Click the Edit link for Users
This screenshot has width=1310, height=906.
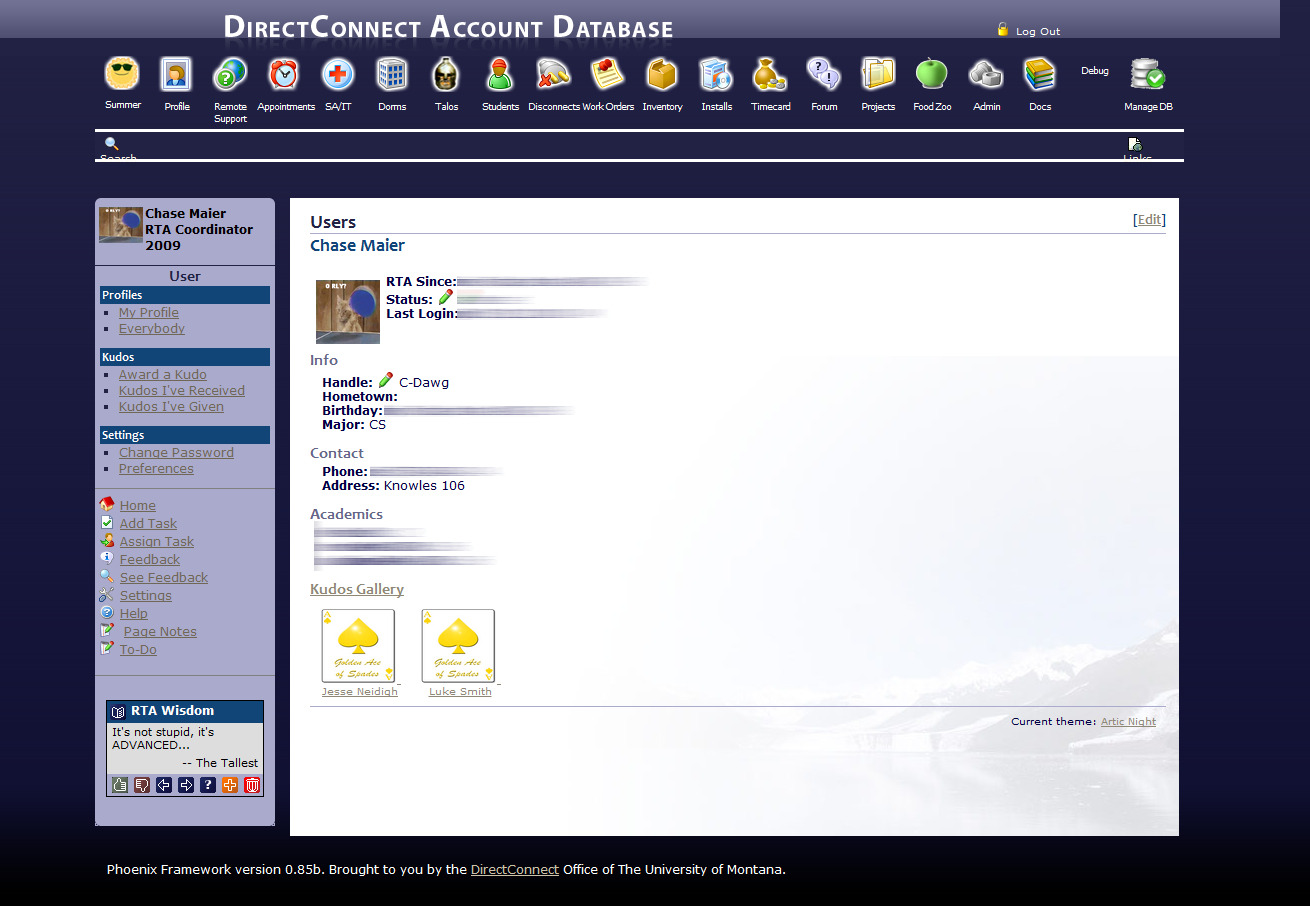(1150, 220)
